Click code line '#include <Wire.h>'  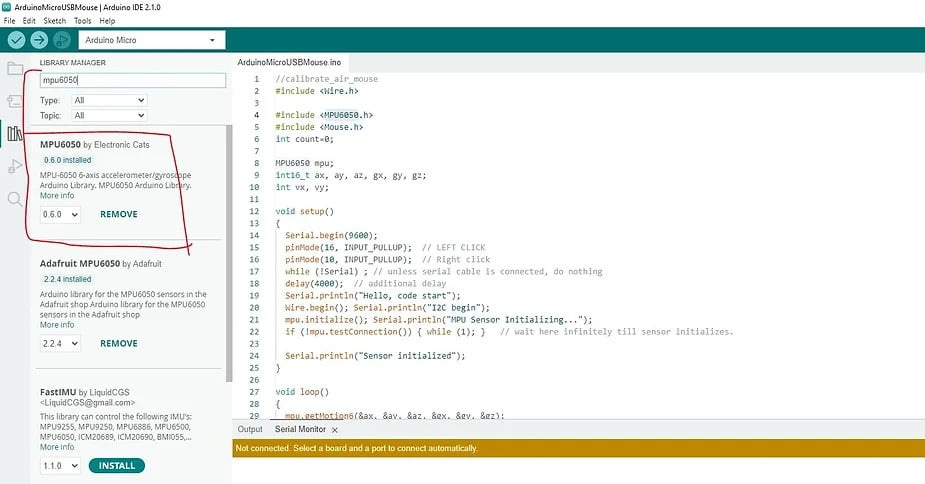(317, 91)
